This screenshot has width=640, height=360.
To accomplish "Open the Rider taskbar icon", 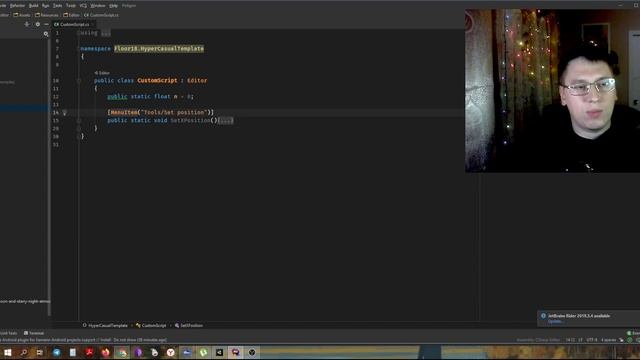I will tap(236, 352).
